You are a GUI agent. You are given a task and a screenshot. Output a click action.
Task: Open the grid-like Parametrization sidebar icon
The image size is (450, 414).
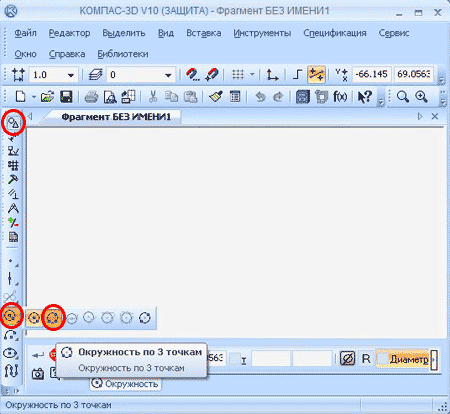pyautogui.click(x=13, y=165)
